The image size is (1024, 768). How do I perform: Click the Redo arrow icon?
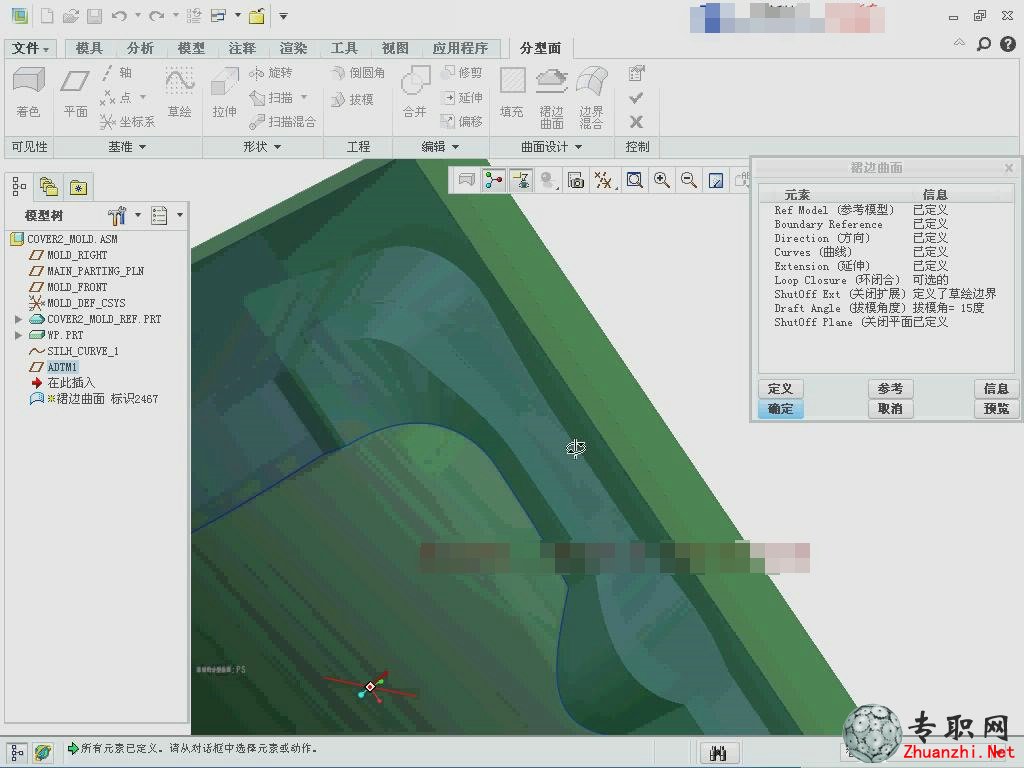click(x=156, y=16)
